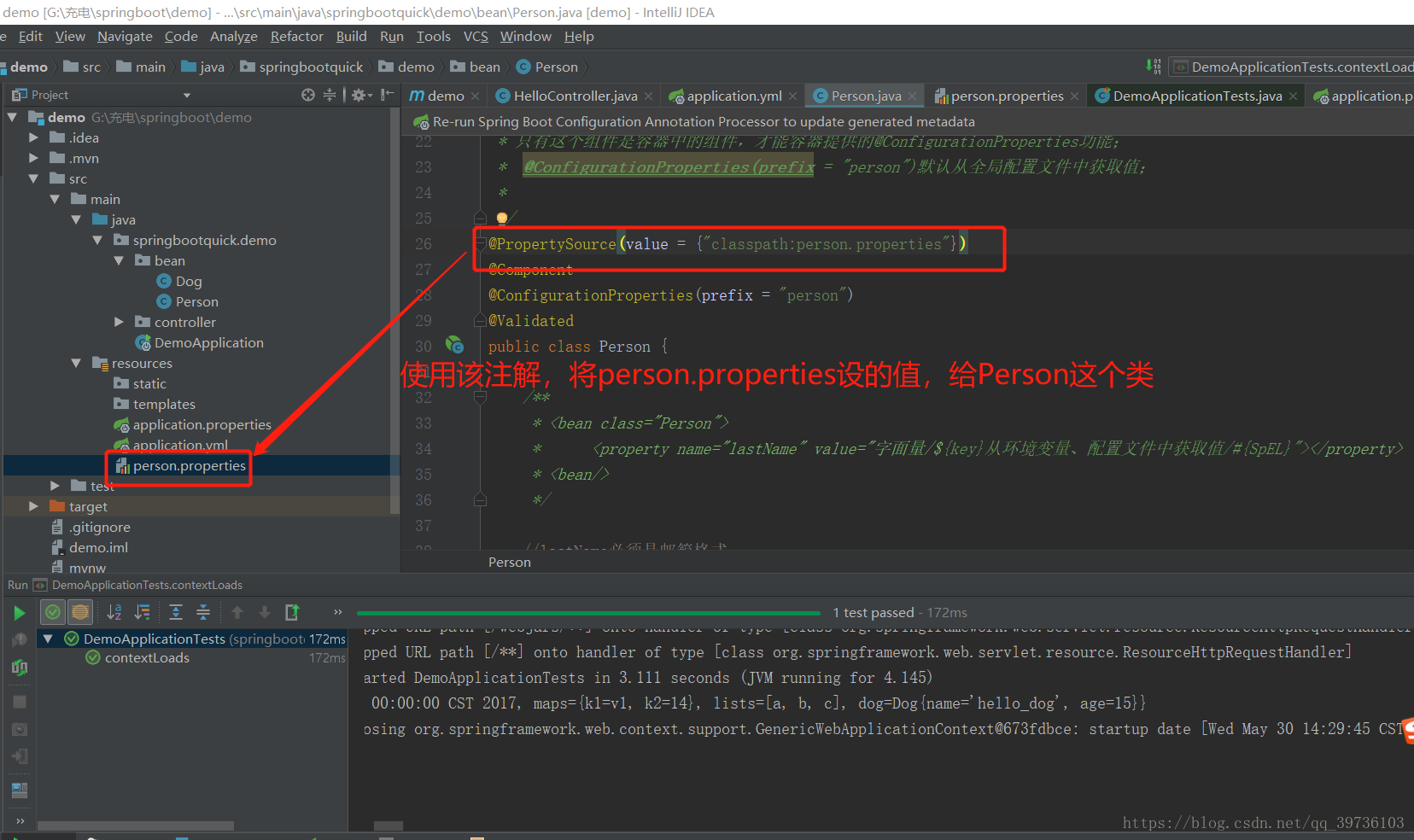1414x840 pixels.
Task: Click the @Validated annotation line
Action: pos(531,321)
